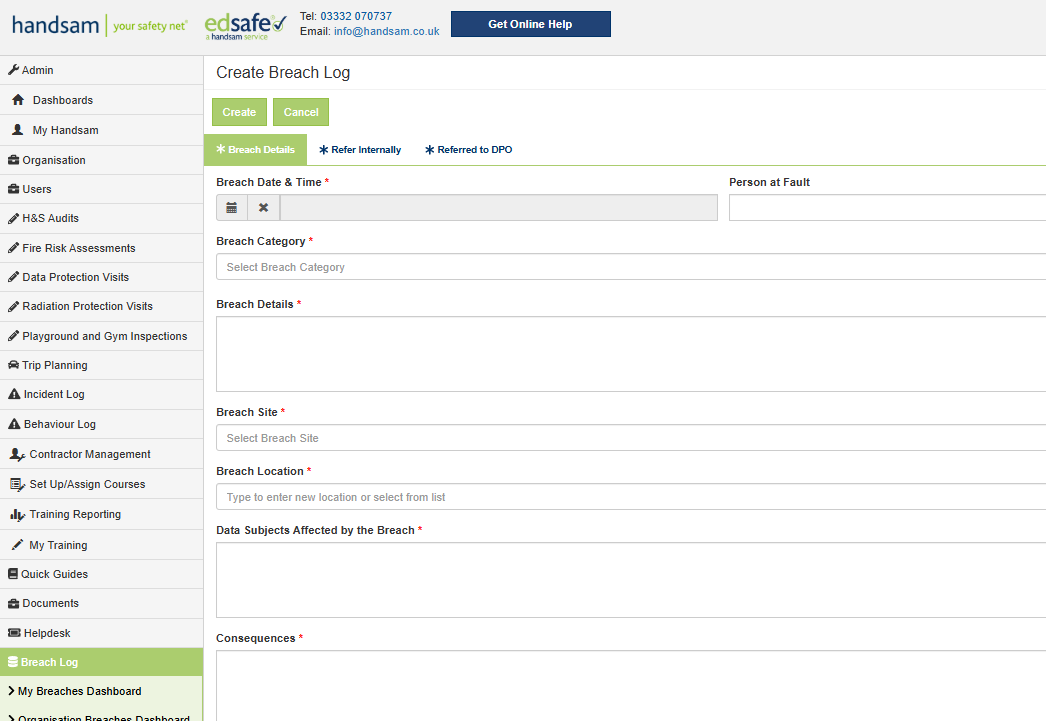Screen dimensions: 1046x721
Task: Click the Data Protection Visits pencil icon
Action: click(13, 277)
